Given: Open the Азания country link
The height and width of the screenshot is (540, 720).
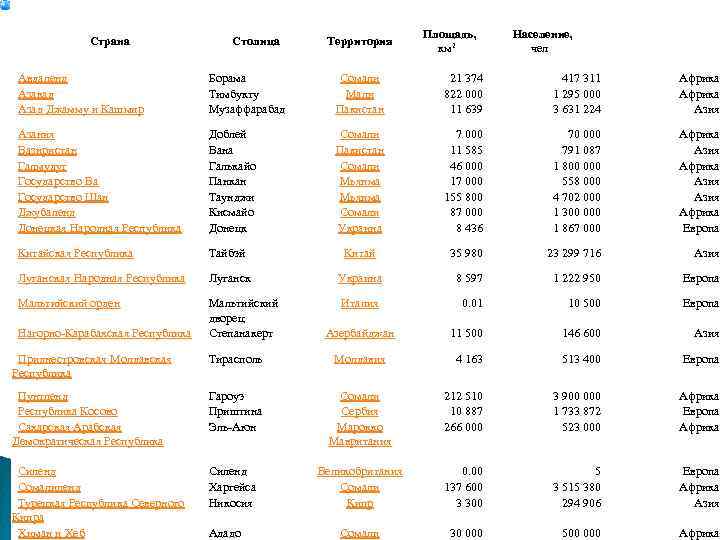Looking at the screenshot, I should [x=36, y=134].
